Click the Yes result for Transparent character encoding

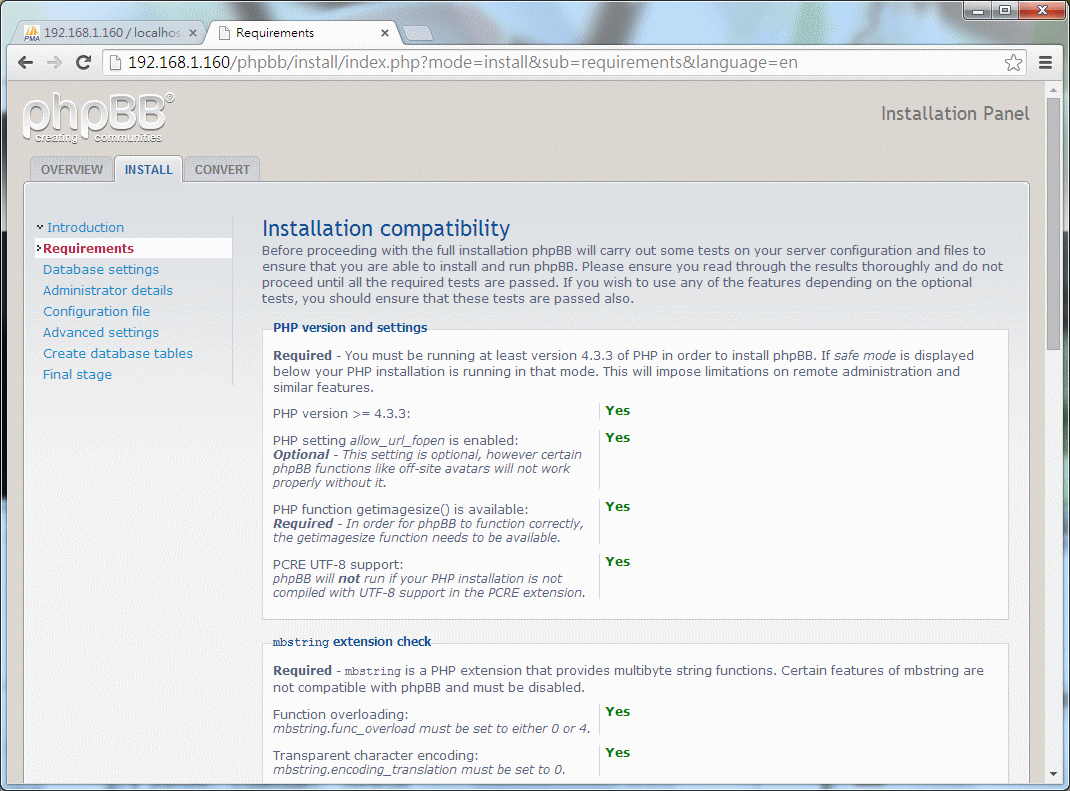pos(618,753)
